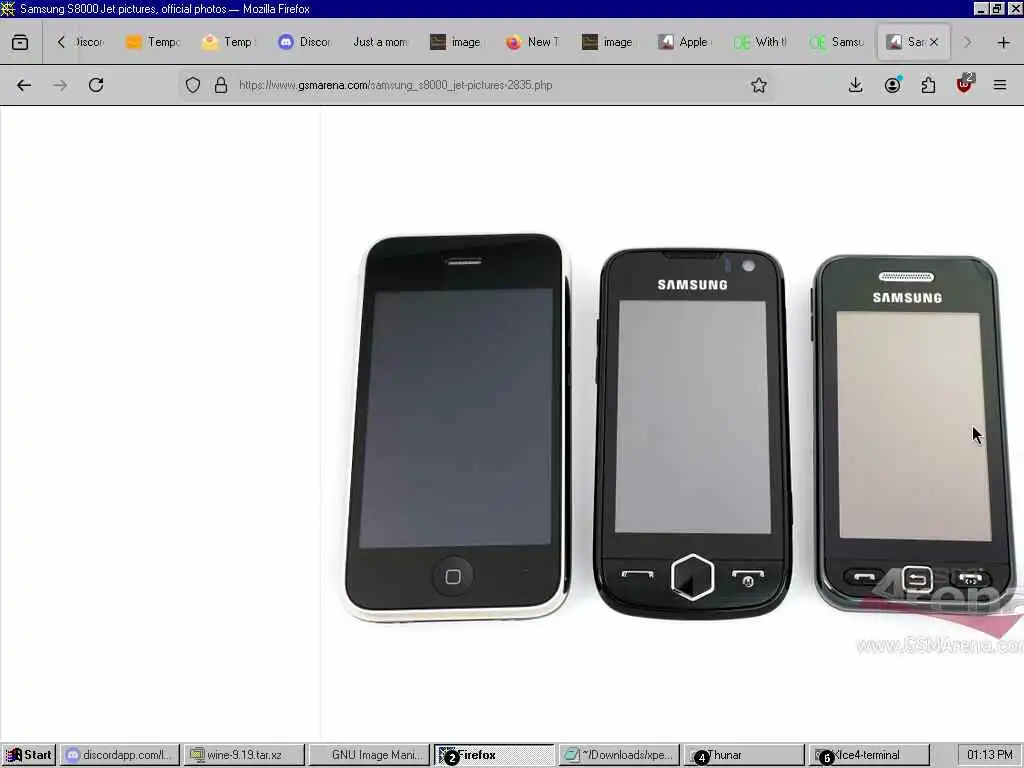
Task: Open Firefox View in tab strip
Action: coord(20,42)
